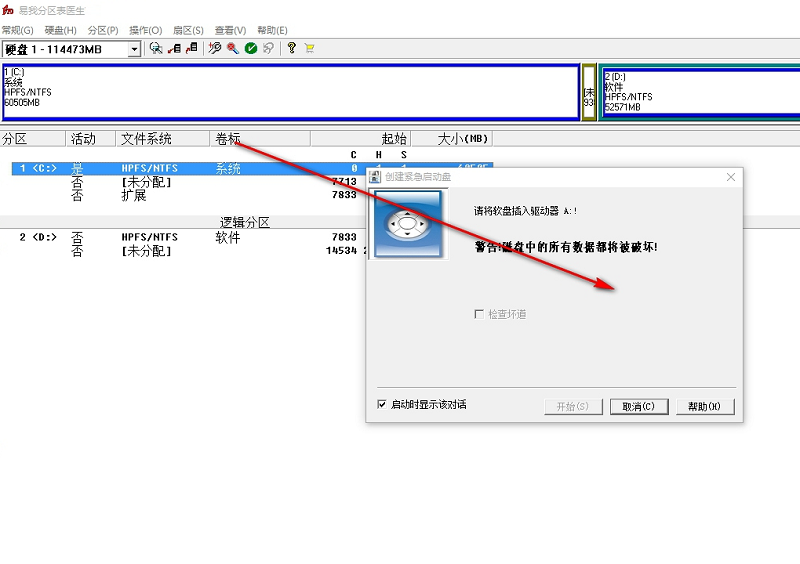Open the 操作(O) menu
Image resolution: width=800 pixels, height=564 pixels.
tap(145, 30)
